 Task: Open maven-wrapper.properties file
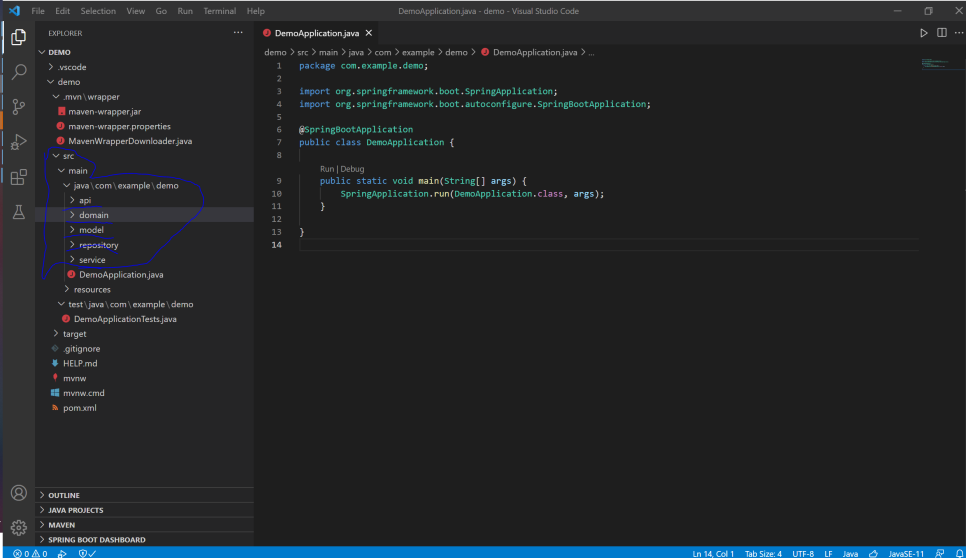[120, 126]
